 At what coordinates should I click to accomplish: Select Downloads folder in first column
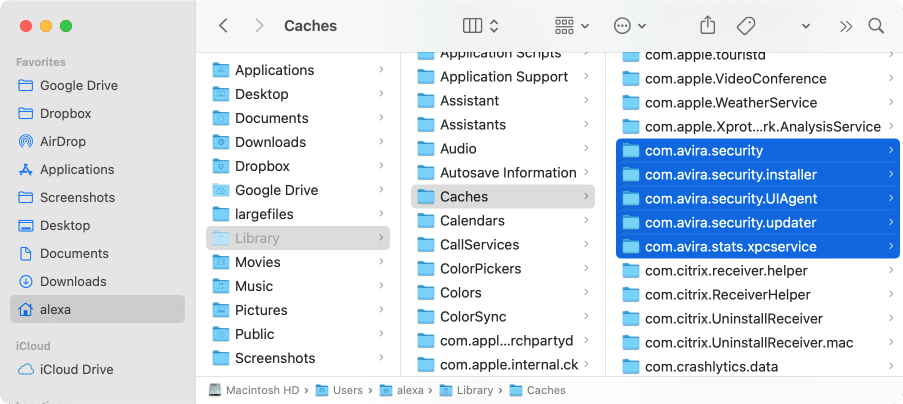point(298,142)
